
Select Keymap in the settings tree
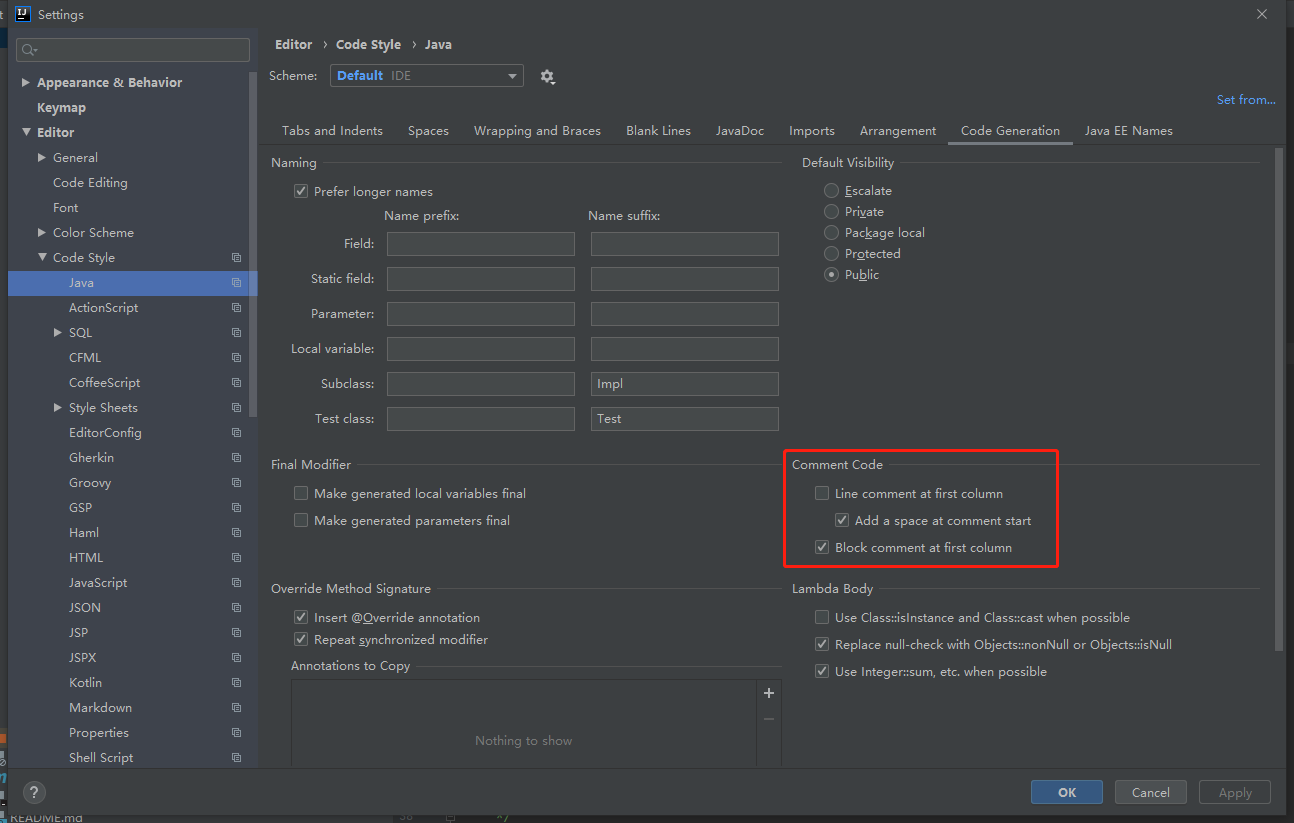click(61, 107)
